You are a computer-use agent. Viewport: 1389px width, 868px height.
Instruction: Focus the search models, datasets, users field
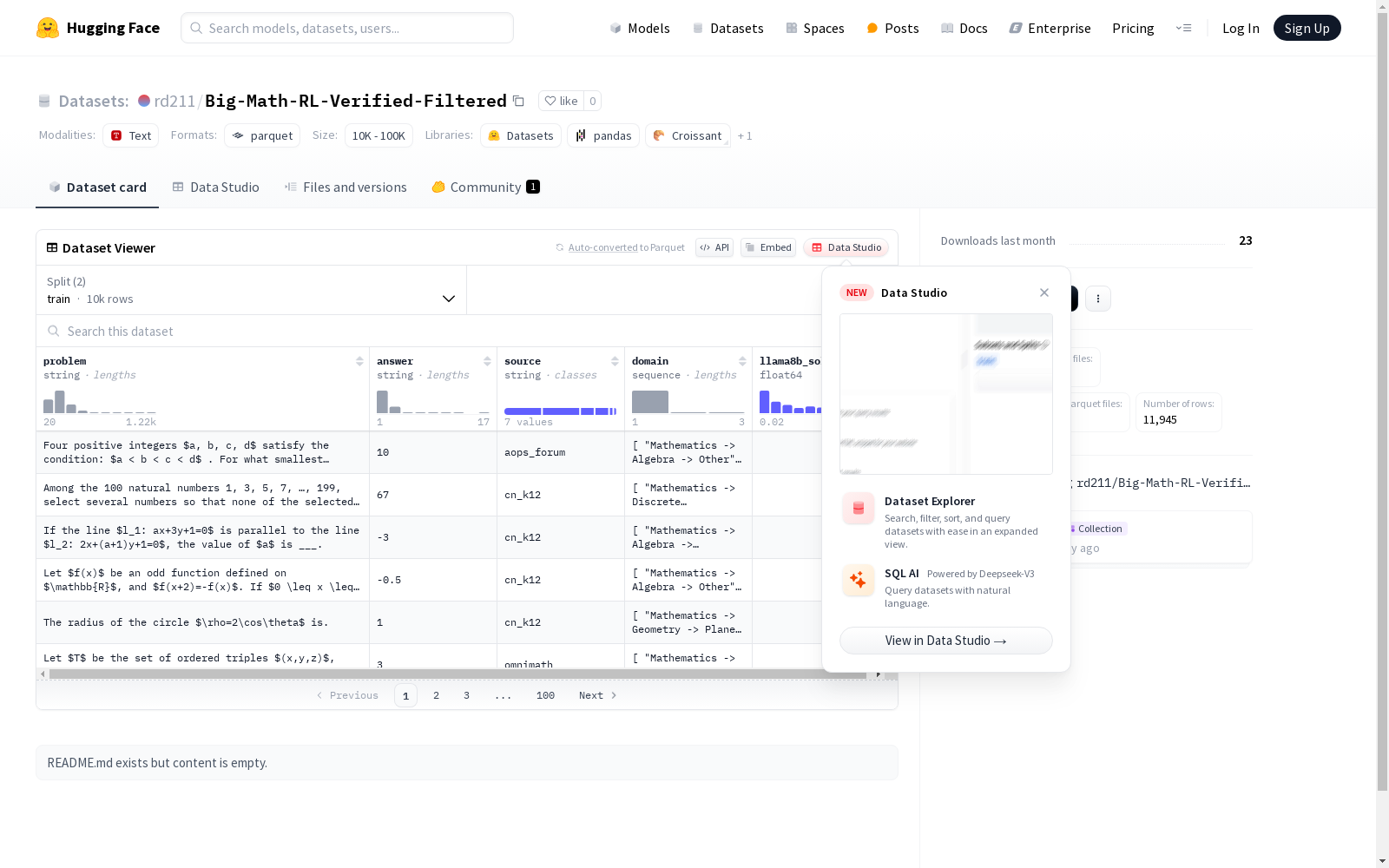347,28
